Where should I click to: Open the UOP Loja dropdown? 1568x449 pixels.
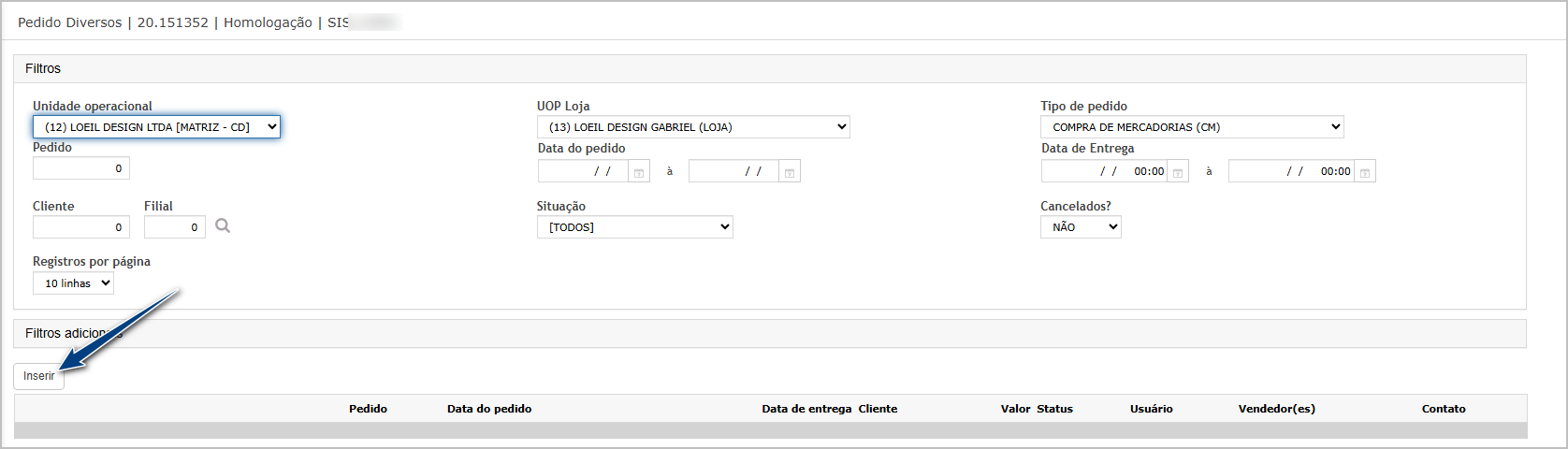(693, 127)
